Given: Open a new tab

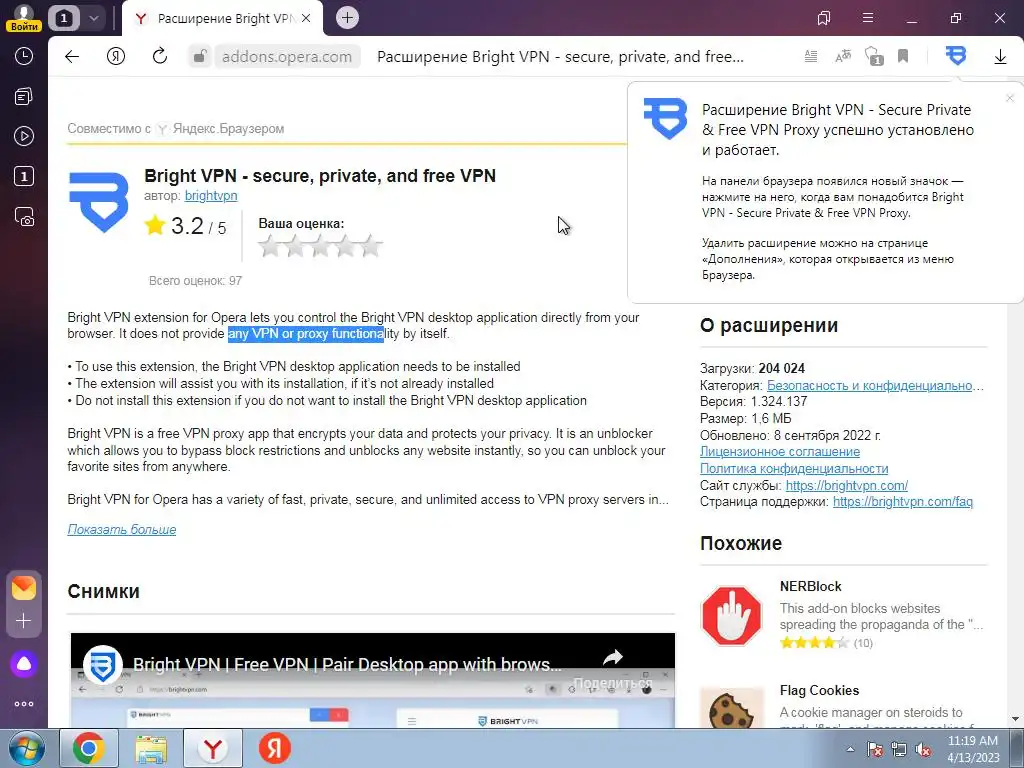Looking at the screenshot, I should (x=347, y=18).
